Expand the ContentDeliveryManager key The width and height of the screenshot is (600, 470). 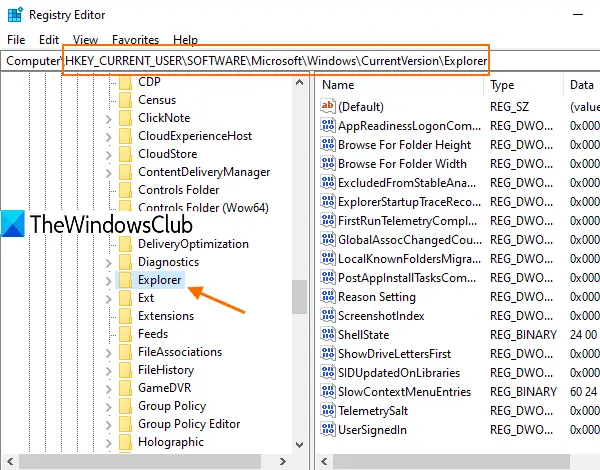[109, 173]
